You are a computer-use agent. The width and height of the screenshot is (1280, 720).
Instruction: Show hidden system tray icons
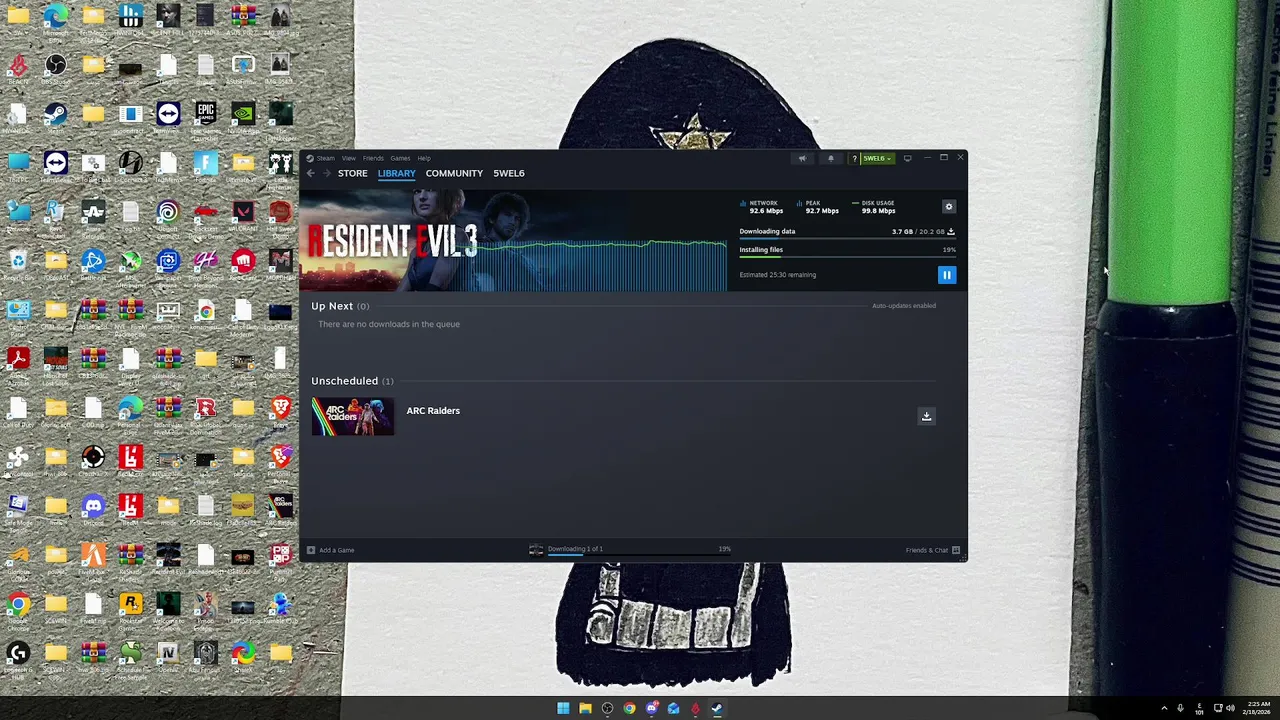pos(1164,709)
